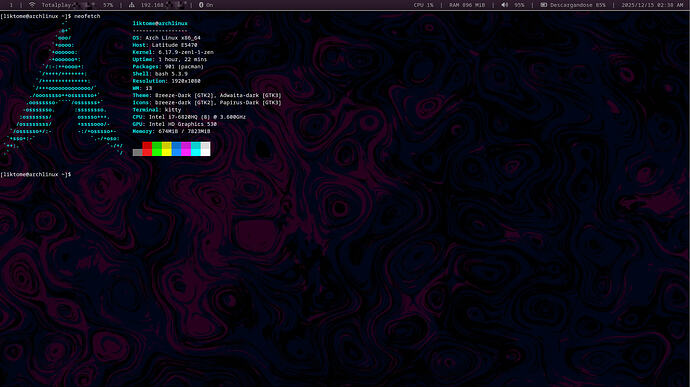
Task: Click the Resolution: 1920x1080 line
Action: [x=166, y=81]
